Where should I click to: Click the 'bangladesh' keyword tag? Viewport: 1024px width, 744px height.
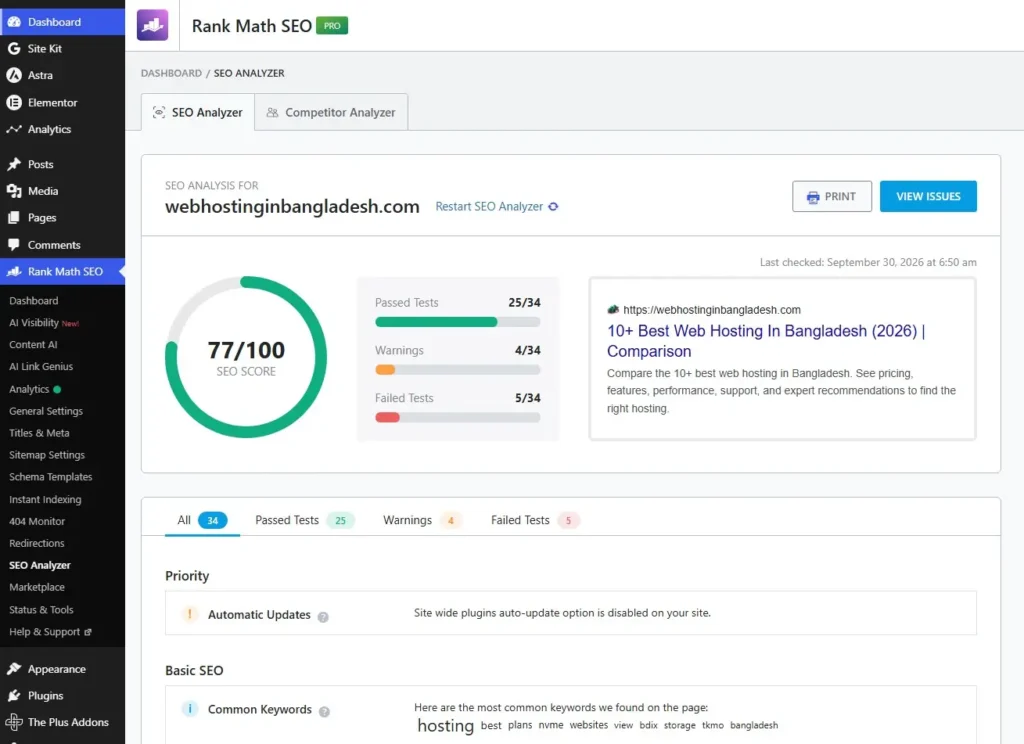(754, 725)
